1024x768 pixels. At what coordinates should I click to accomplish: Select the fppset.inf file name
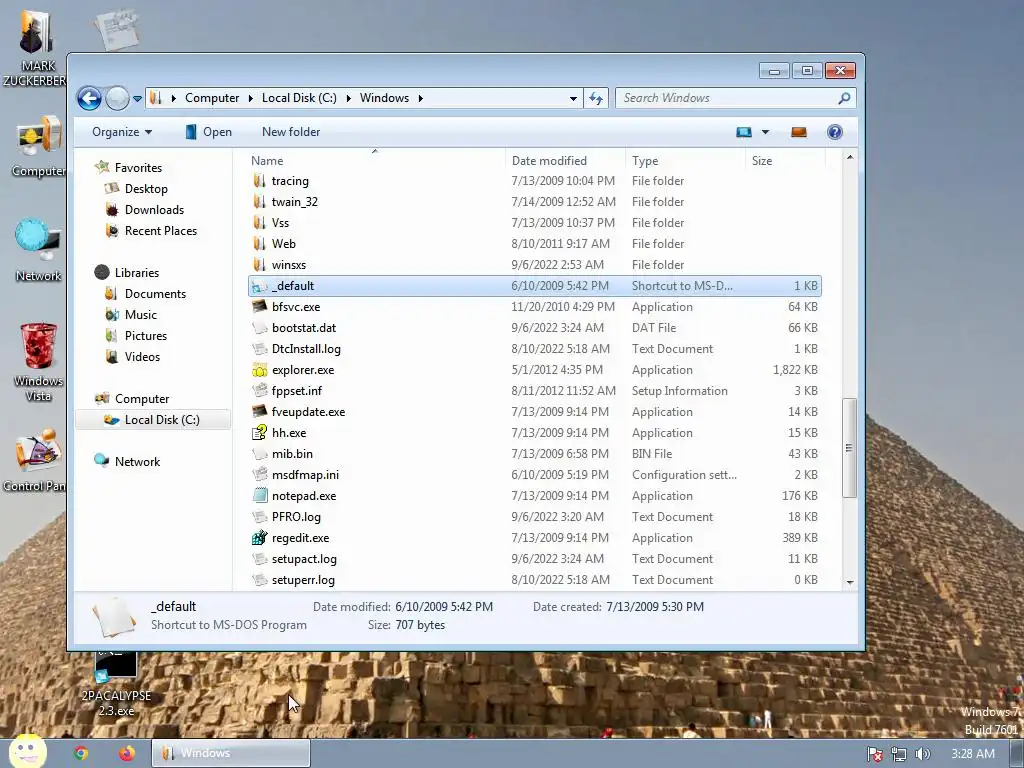click(296, 391)
